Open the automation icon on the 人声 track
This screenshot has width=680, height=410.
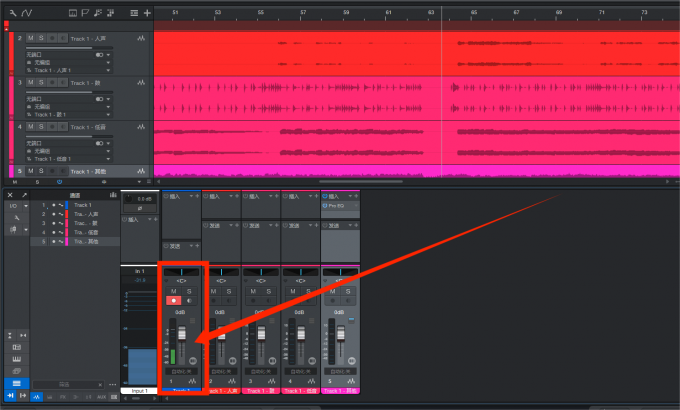tap(141, 38)
